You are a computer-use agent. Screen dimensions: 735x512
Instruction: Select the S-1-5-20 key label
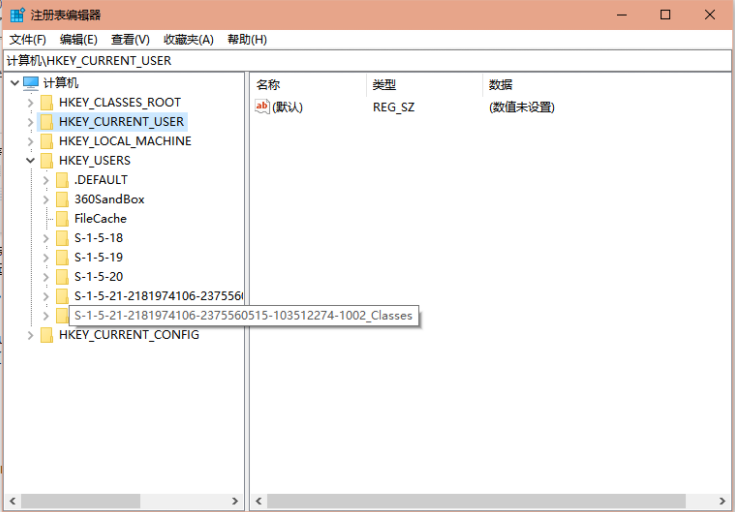pyautogui.click(x=98, y=277)
